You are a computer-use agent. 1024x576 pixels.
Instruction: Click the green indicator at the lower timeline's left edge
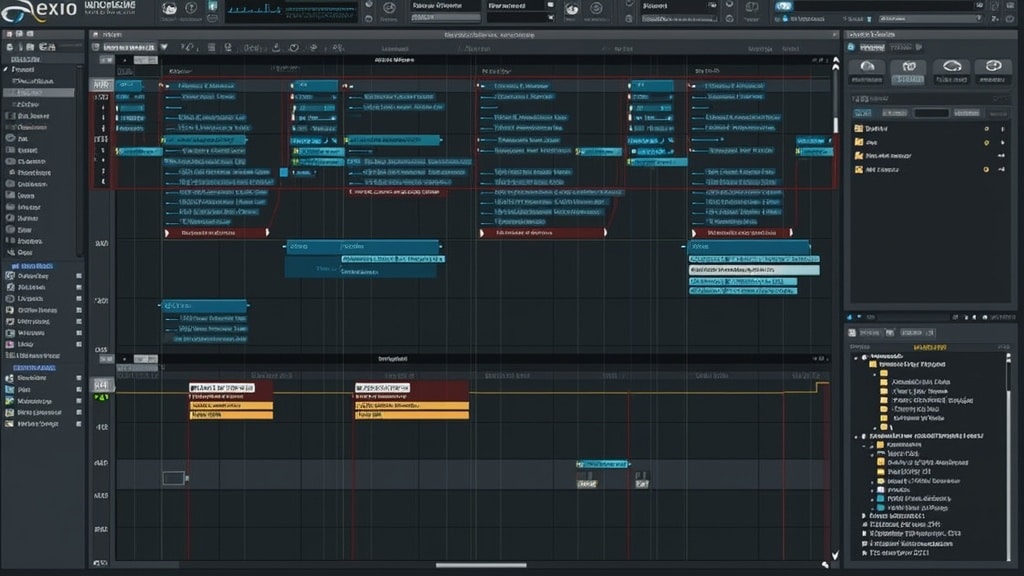(101, 397)
